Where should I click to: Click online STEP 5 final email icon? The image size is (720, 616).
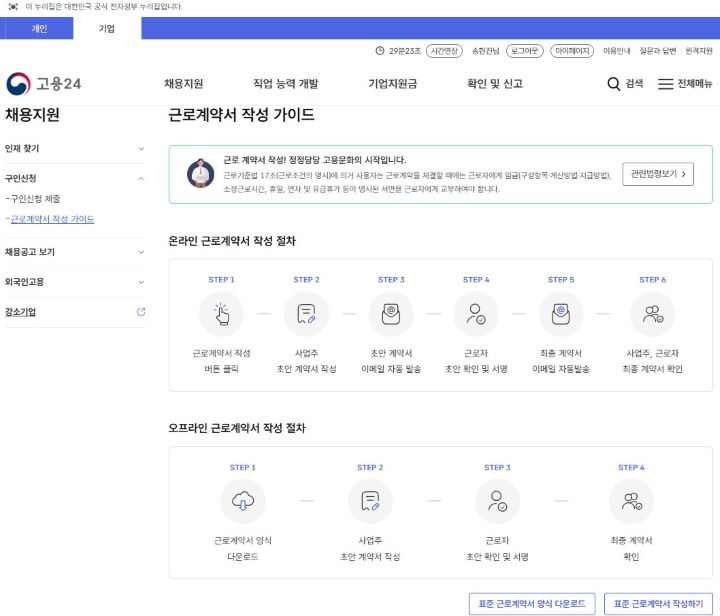pos(561,314)
